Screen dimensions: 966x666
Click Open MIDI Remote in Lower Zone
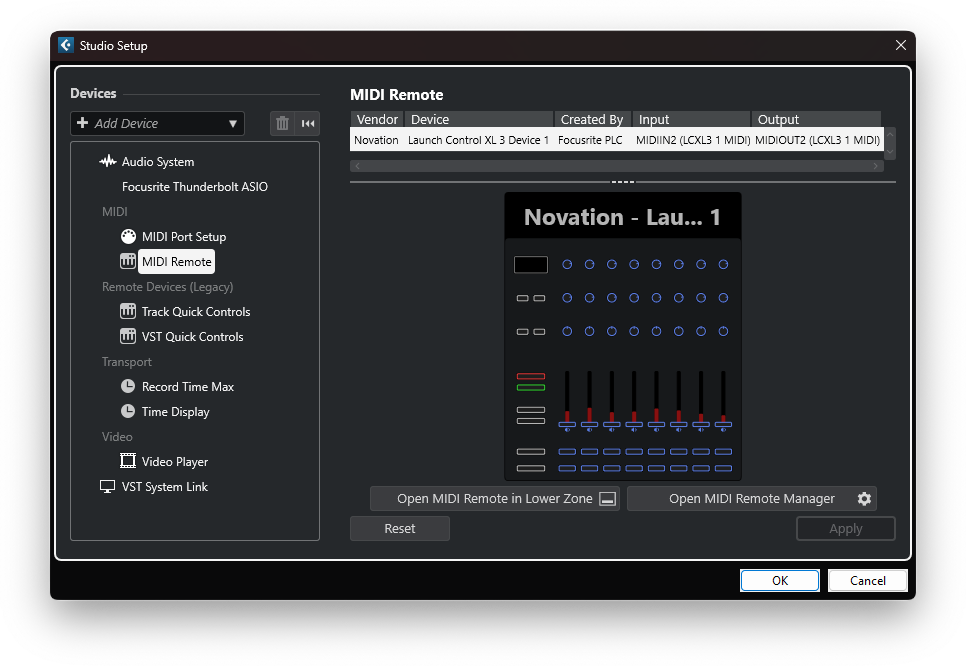495,498
